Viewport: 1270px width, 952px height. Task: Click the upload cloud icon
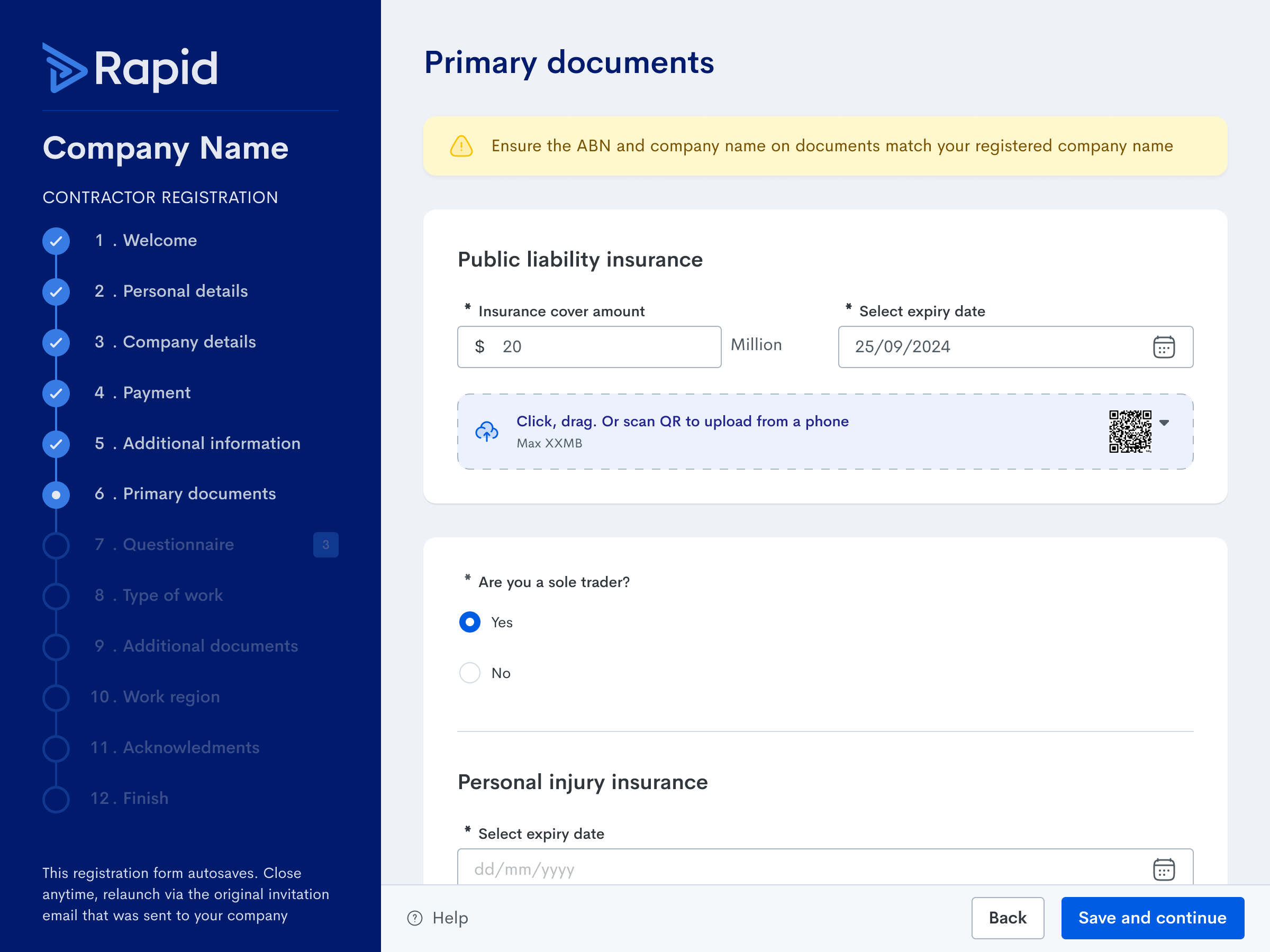click(x=487, y=432)
